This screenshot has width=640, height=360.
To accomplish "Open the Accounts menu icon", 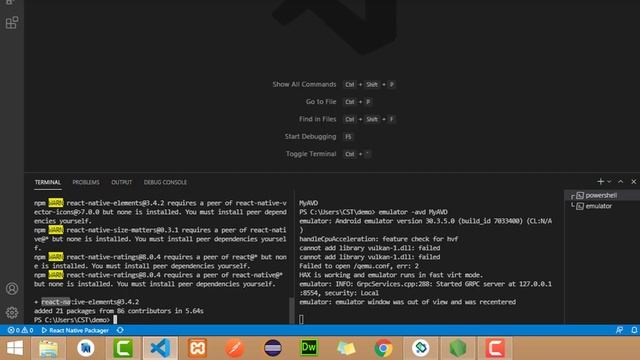I will (12, 289).
